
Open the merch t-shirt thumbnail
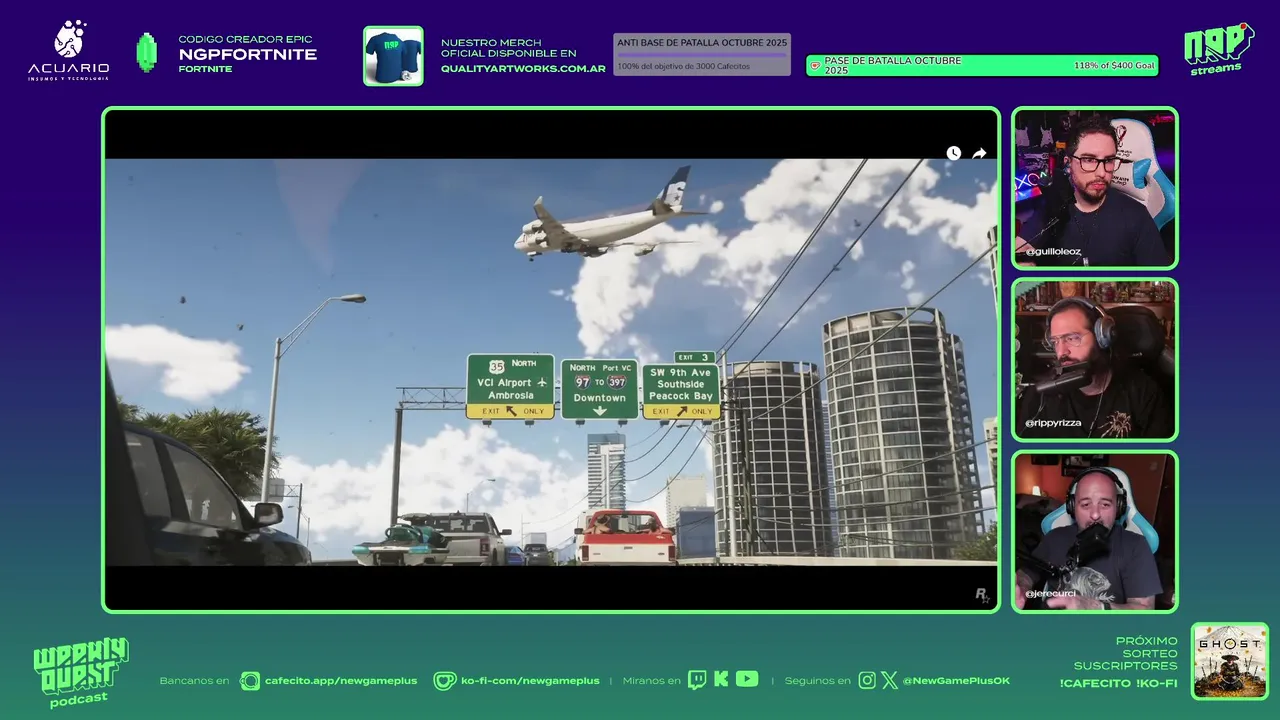click(x=393, y=56)
